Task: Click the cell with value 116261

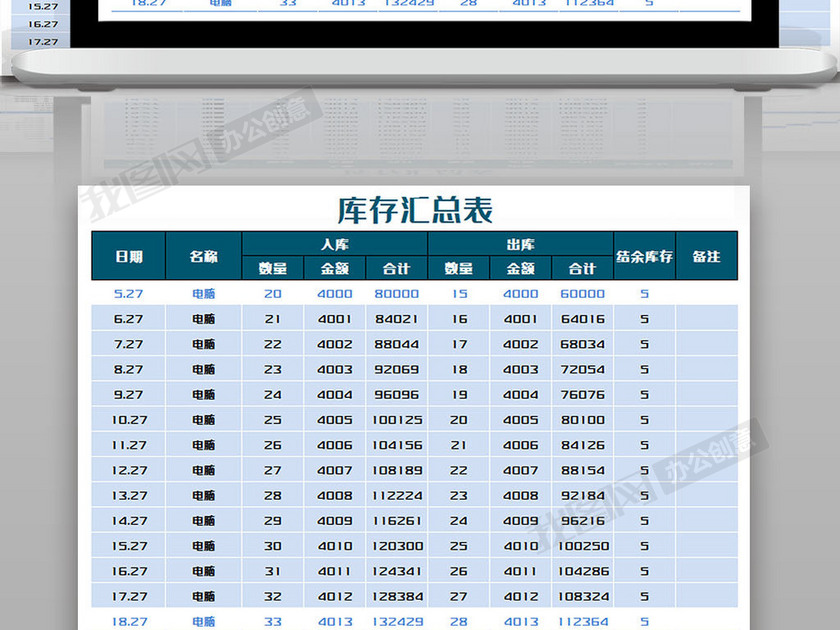Action: 396,521
